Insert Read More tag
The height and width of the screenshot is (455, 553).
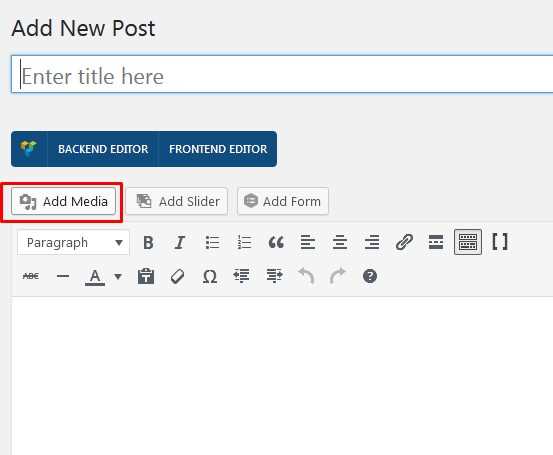tap(436, 242)
